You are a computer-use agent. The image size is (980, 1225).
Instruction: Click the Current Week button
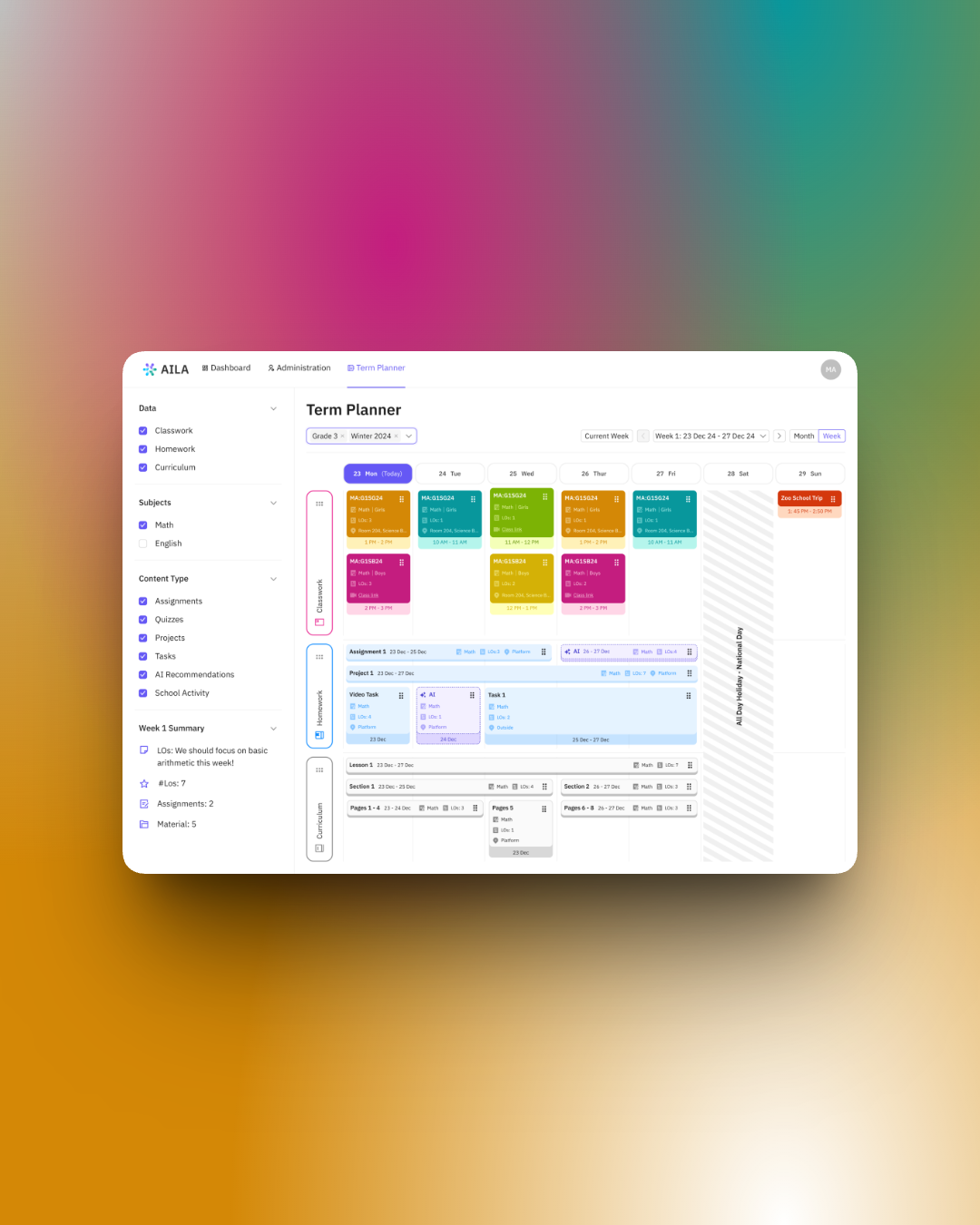[x=606, y=436]
